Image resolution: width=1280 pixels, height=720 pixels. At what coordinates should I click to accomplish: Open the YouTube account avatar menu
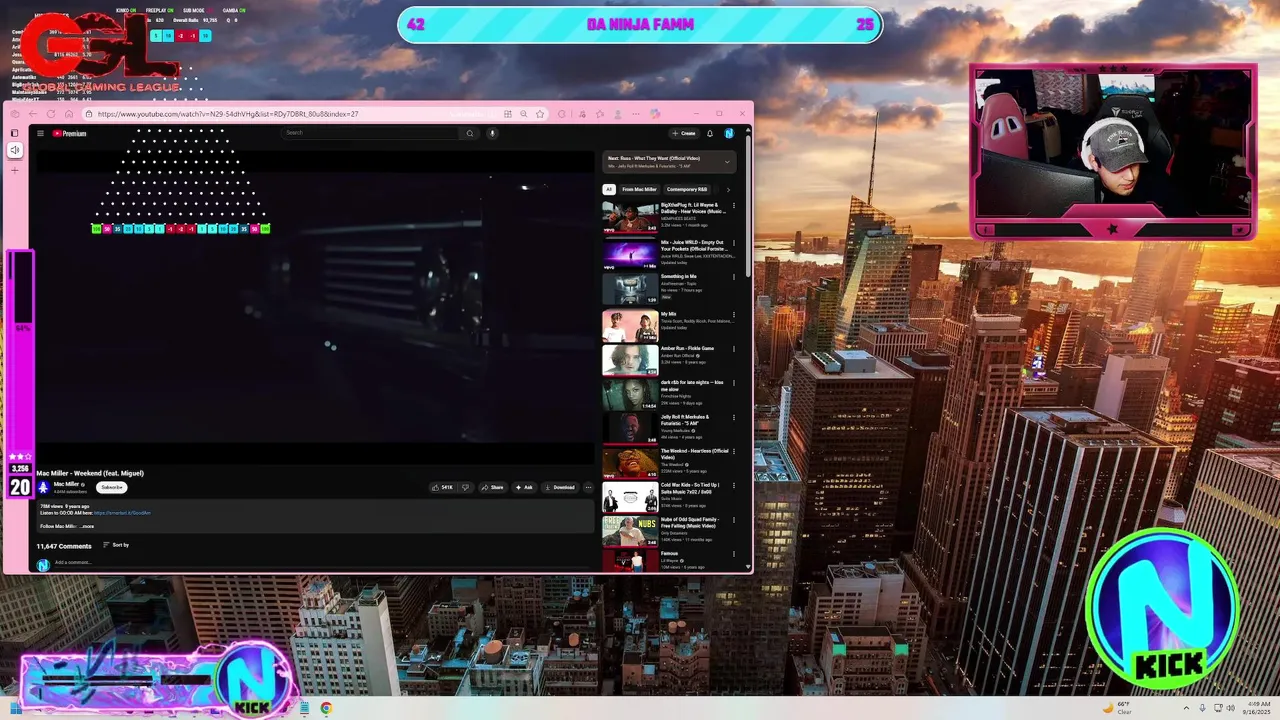[729, 133]
